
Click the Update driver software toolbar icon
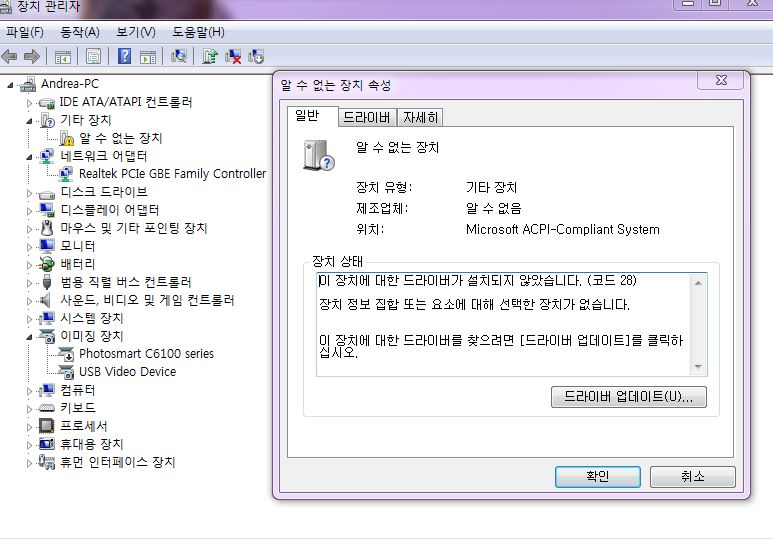(210, 56)
